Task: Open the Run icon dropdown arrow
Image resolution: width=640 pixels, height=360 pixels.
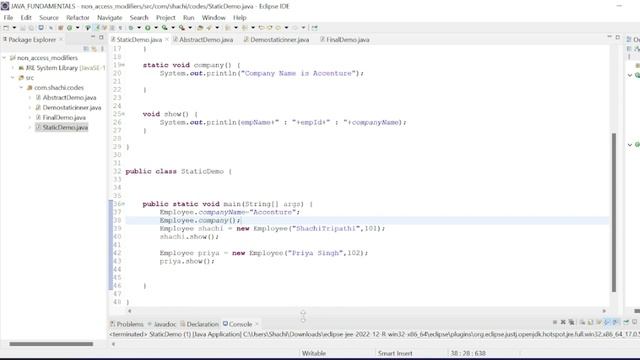Action: coord(156,28)
